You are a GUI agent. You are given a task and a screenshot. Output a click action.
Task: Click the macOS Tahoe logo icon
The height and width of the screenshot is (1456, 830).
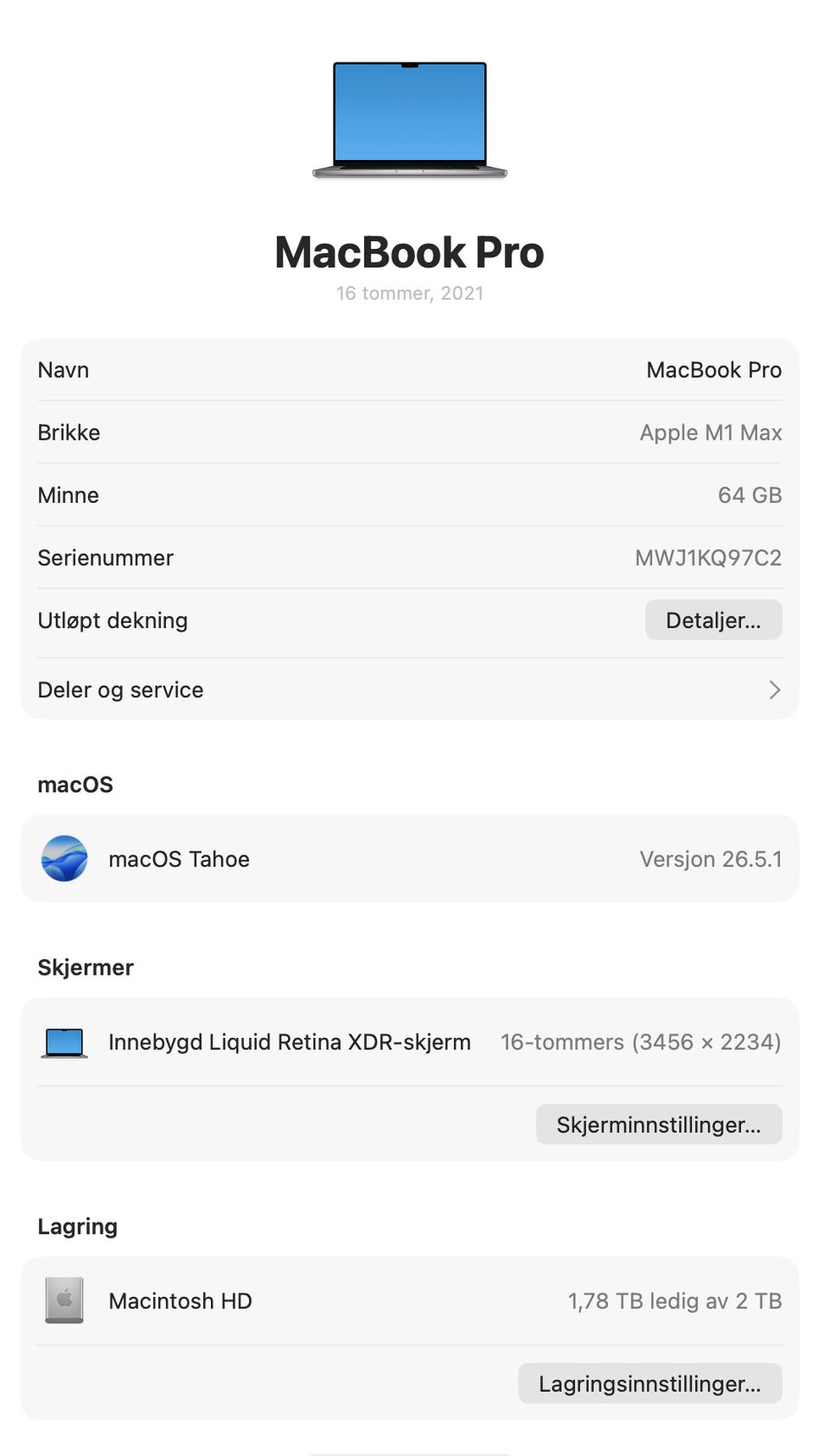(65, 858)
